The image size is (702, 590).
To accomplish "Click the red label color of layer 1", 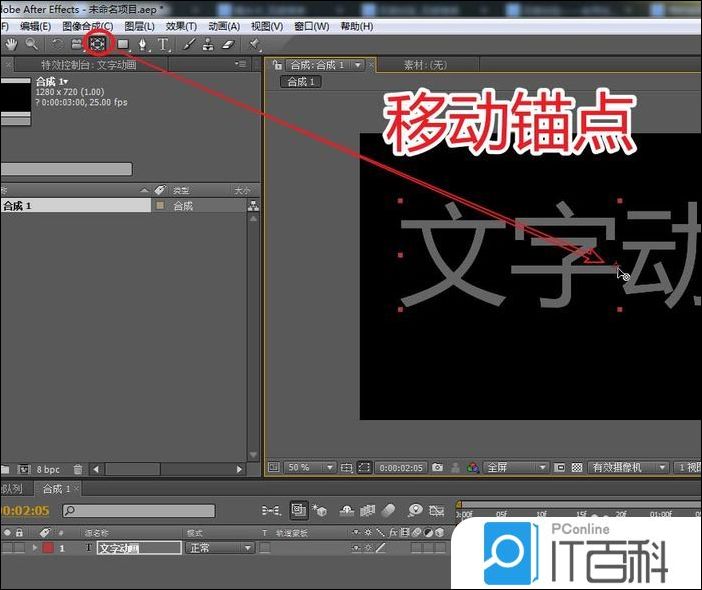I will (x=48, y=547).
